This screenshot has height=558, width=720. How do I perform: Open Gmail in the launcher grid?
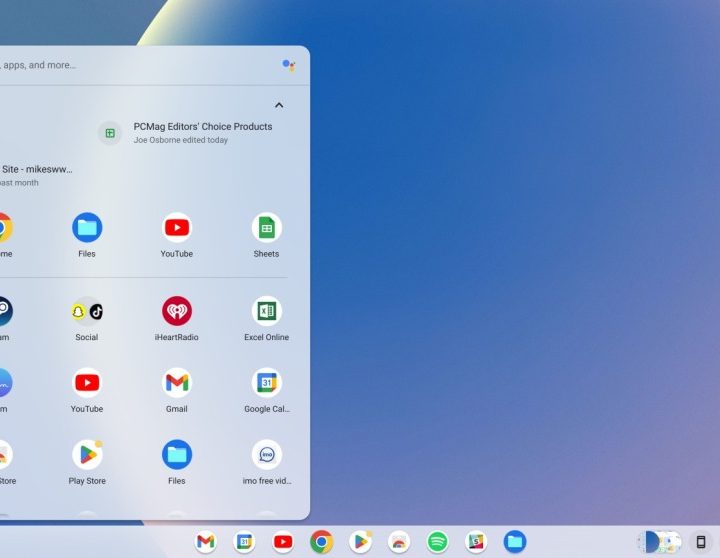coord(177,383)
